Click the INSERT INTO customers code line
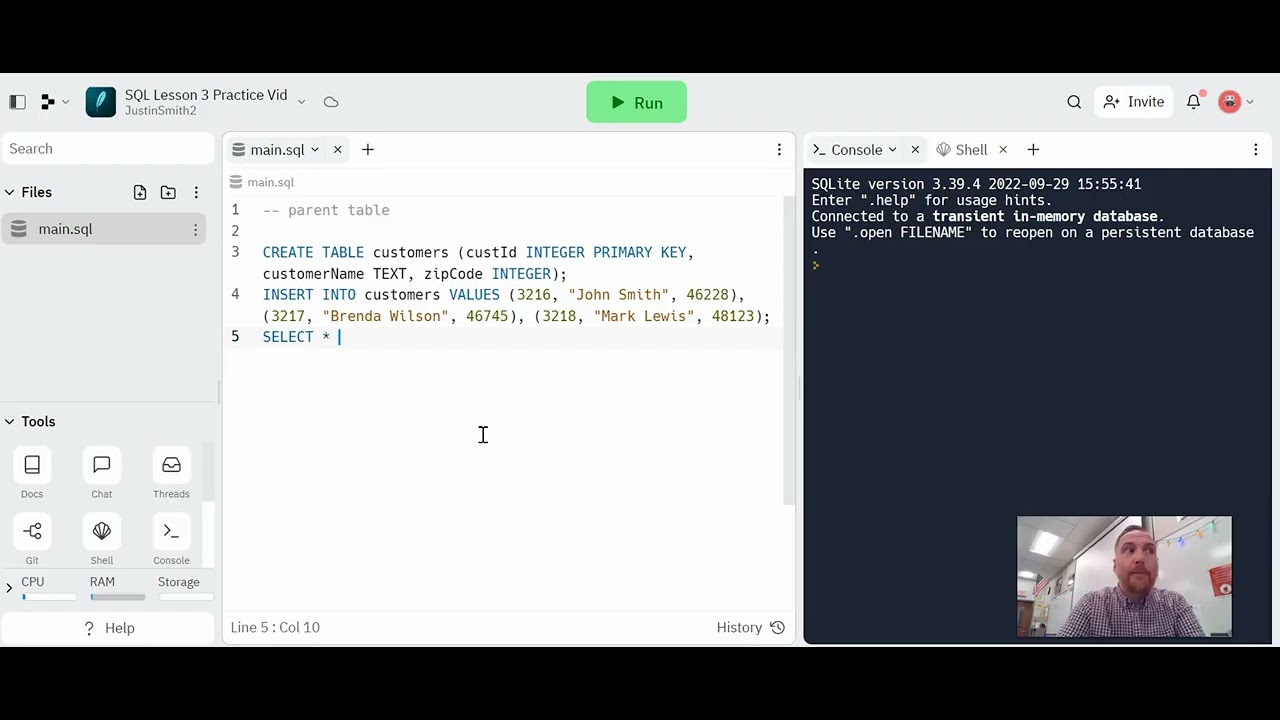The height and width of the screenshot is (720, 1280). pyautogui.click(x=516, y=305)
